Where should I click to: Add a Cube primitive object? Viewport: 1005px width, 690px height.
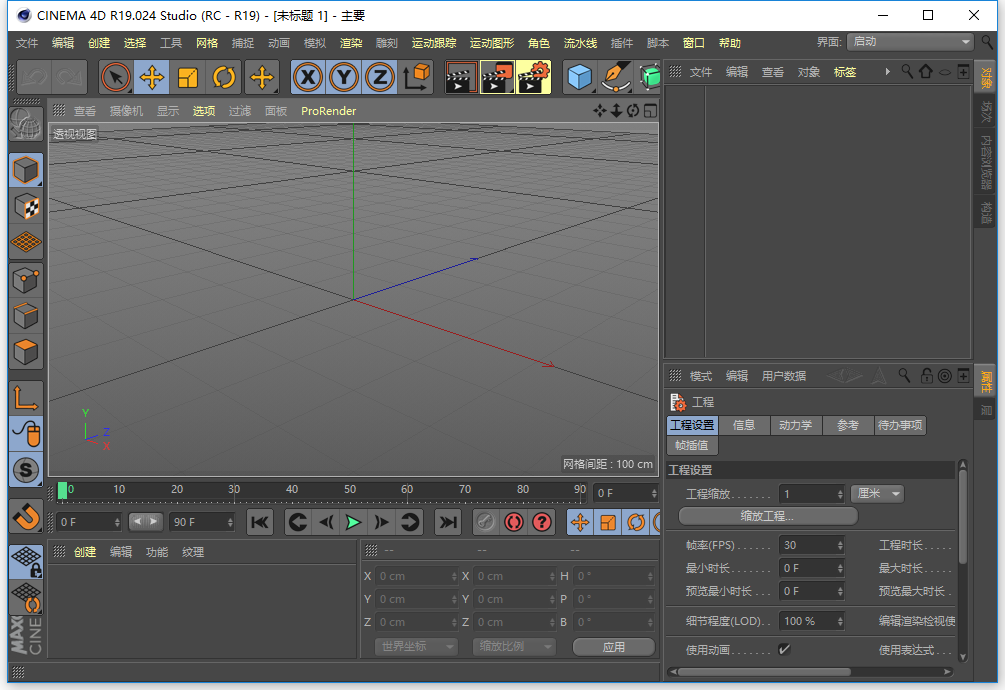point(580,78)
